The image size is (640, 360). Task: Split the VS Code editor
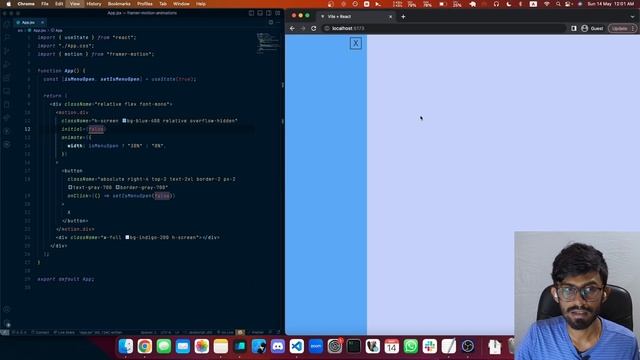point(271,22)
